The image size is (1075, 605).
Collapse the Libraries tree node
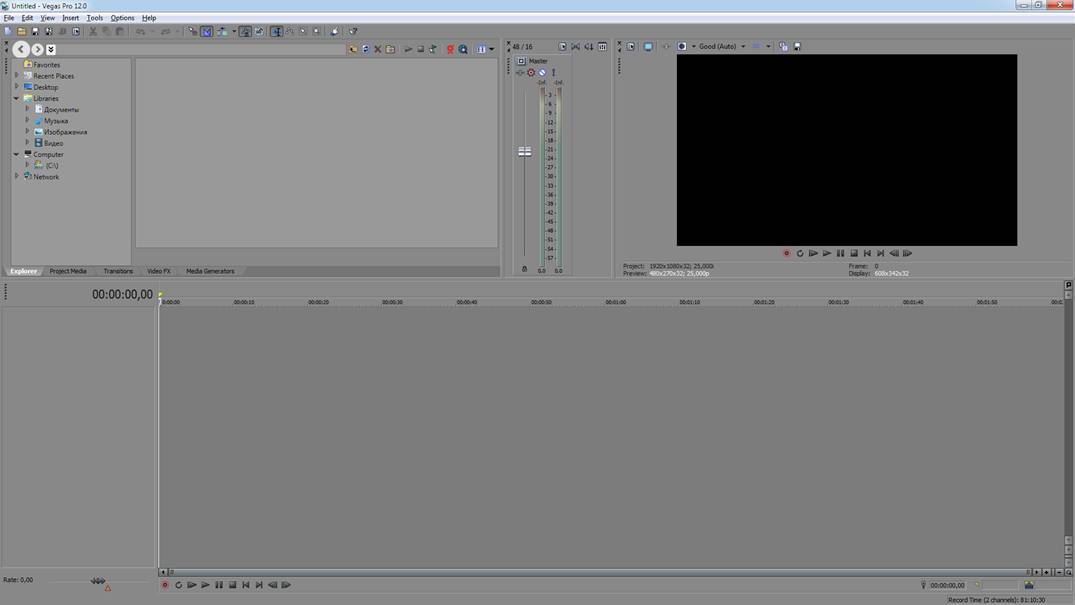click(x=16, y=98)
